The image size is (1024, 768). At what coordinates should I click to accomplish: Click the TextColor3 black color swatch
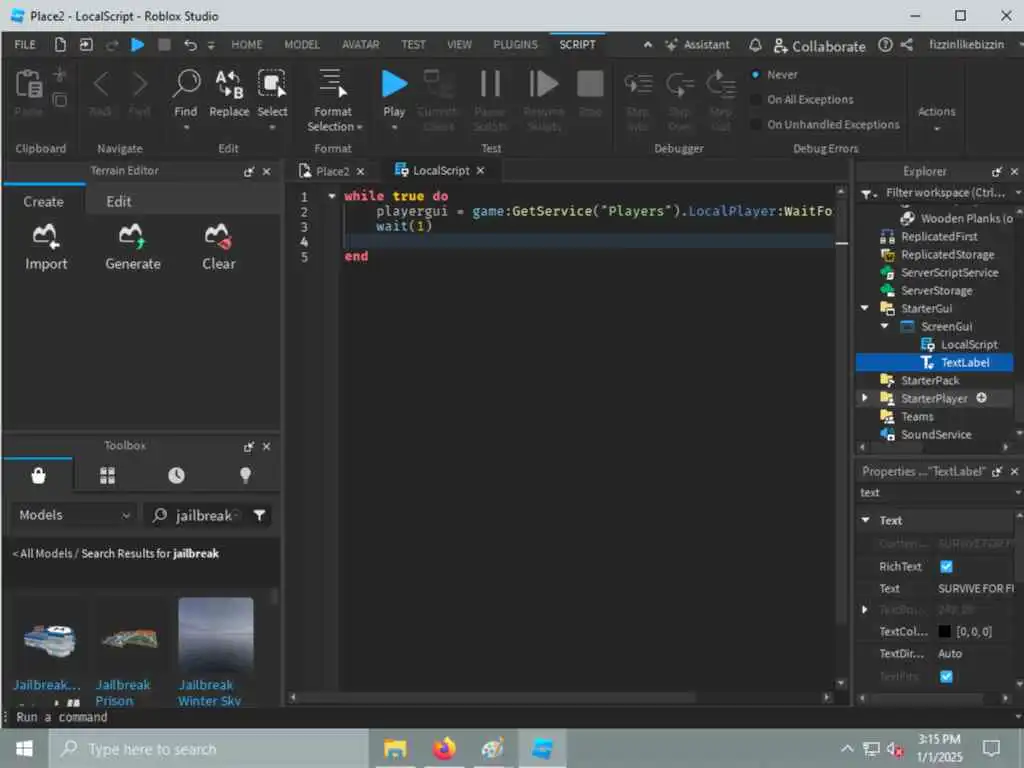tap(944, 632)
